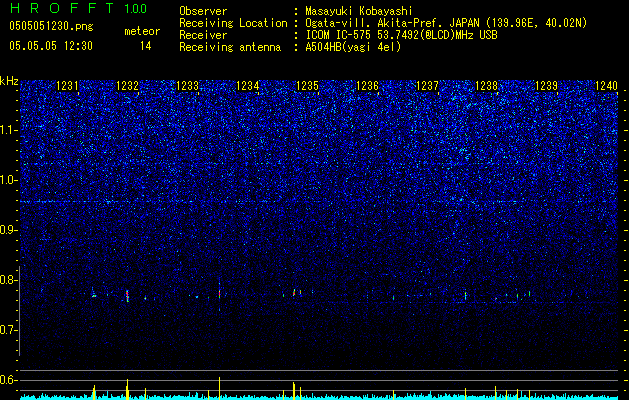Click the Receiving Location label
This screenshot has height=400, width=629.
pos(233,23)
